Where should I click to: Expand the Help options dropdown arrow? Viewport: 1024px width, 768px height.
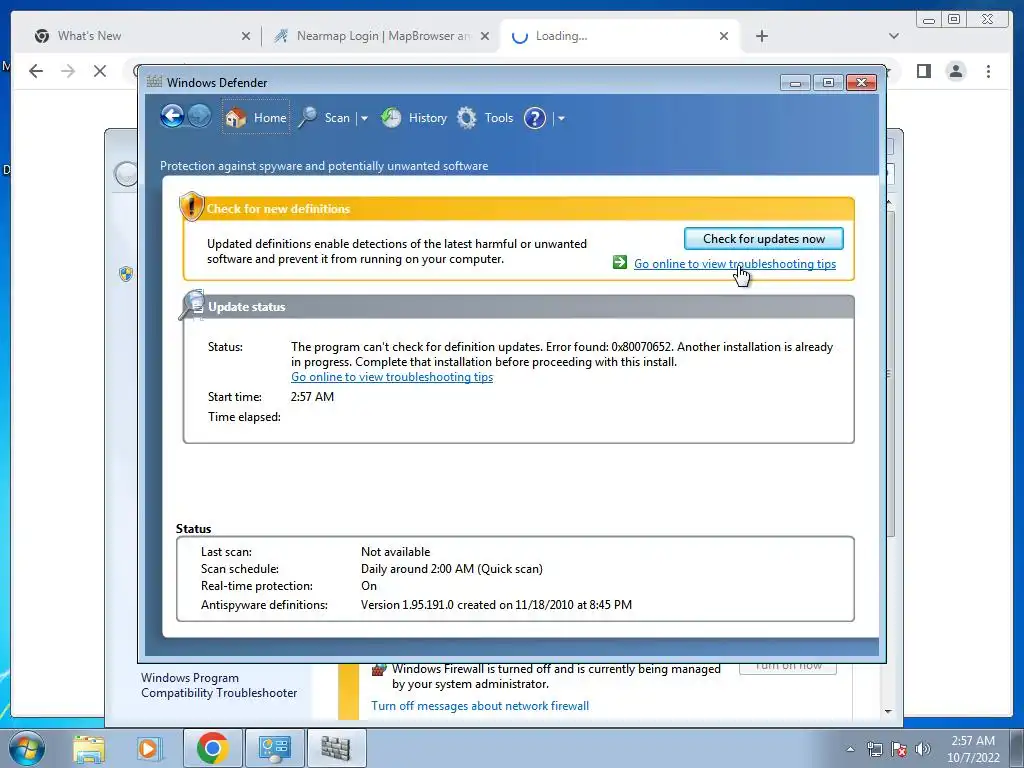(x=561, y=118)
